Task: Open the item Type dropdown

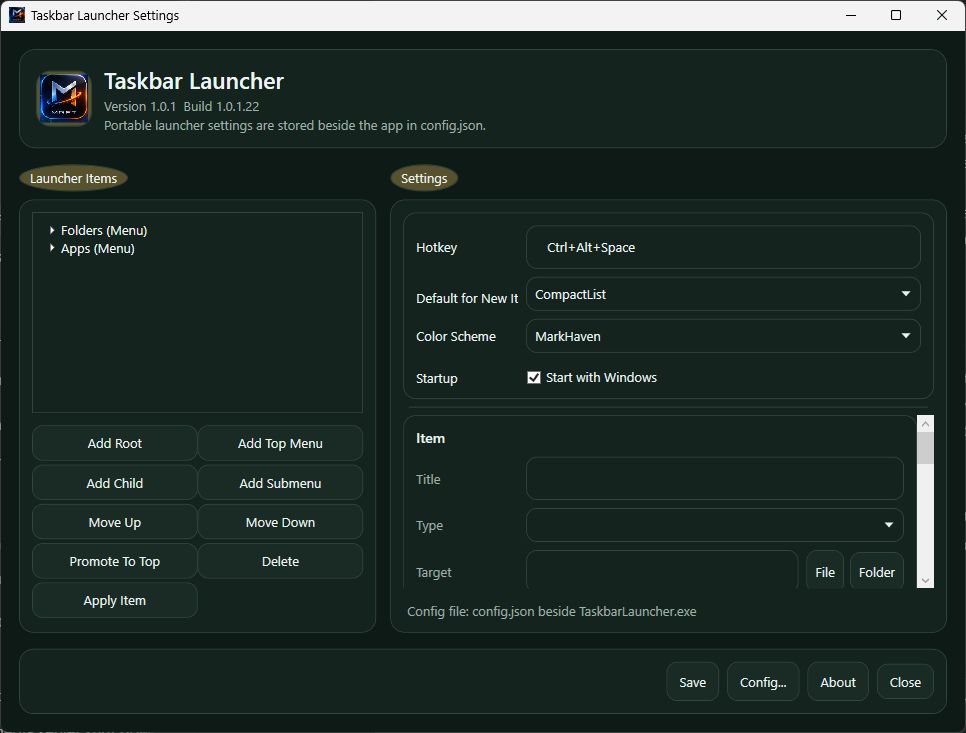Action: 715,525
